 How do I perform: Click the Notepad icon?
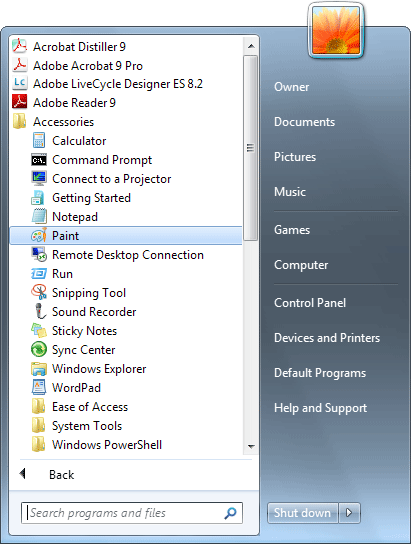(38, 216)
